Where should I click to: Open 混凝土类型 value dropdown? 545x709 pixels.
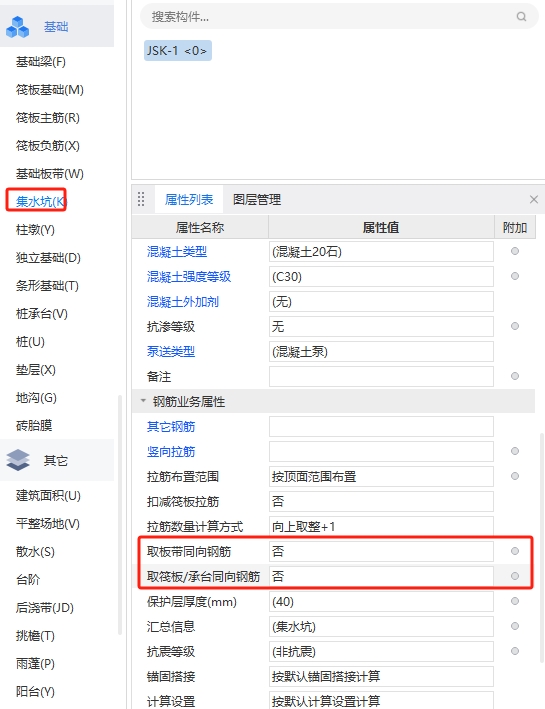click(381, 251)
